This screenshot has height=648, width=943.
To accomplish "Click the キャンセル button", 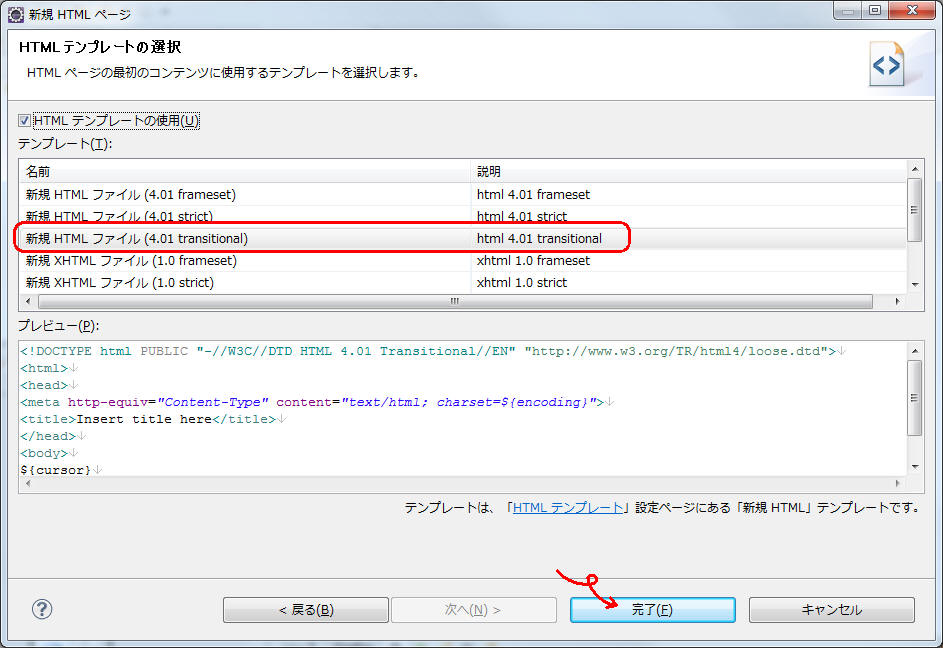I will coord(831,610).
